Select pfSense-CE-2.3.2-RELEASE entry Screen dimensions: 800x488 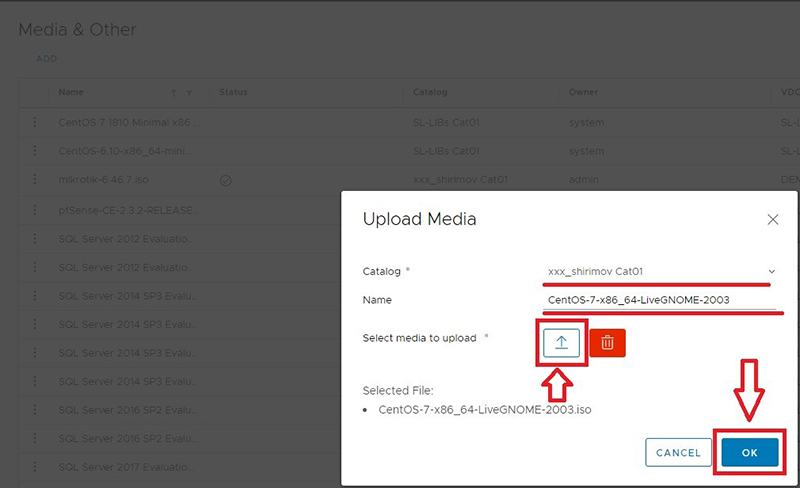pyautogui.click(x=129, y=210)
